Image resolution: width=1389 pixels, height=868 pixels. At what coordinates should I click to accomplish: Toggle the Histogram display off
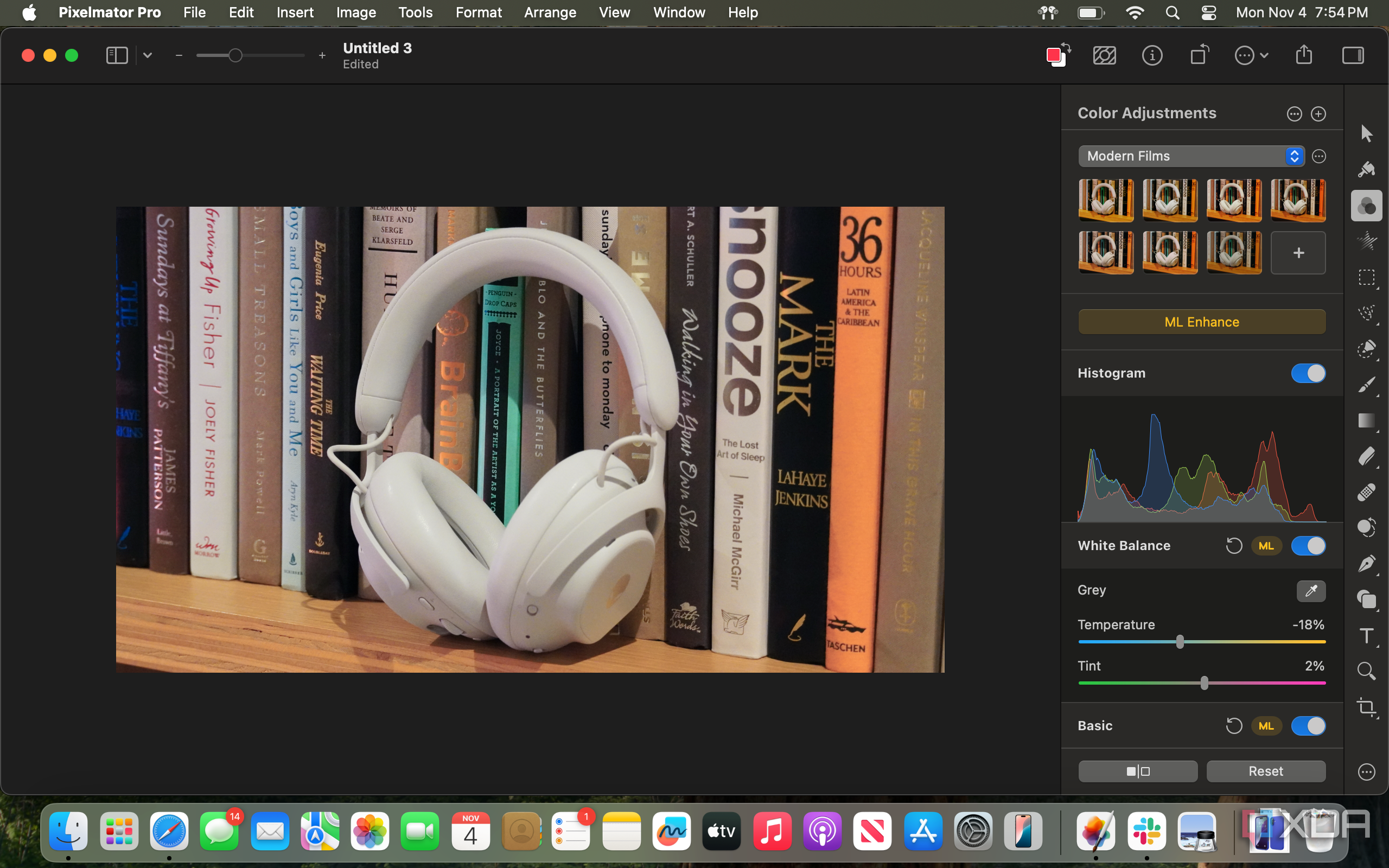1309,373
